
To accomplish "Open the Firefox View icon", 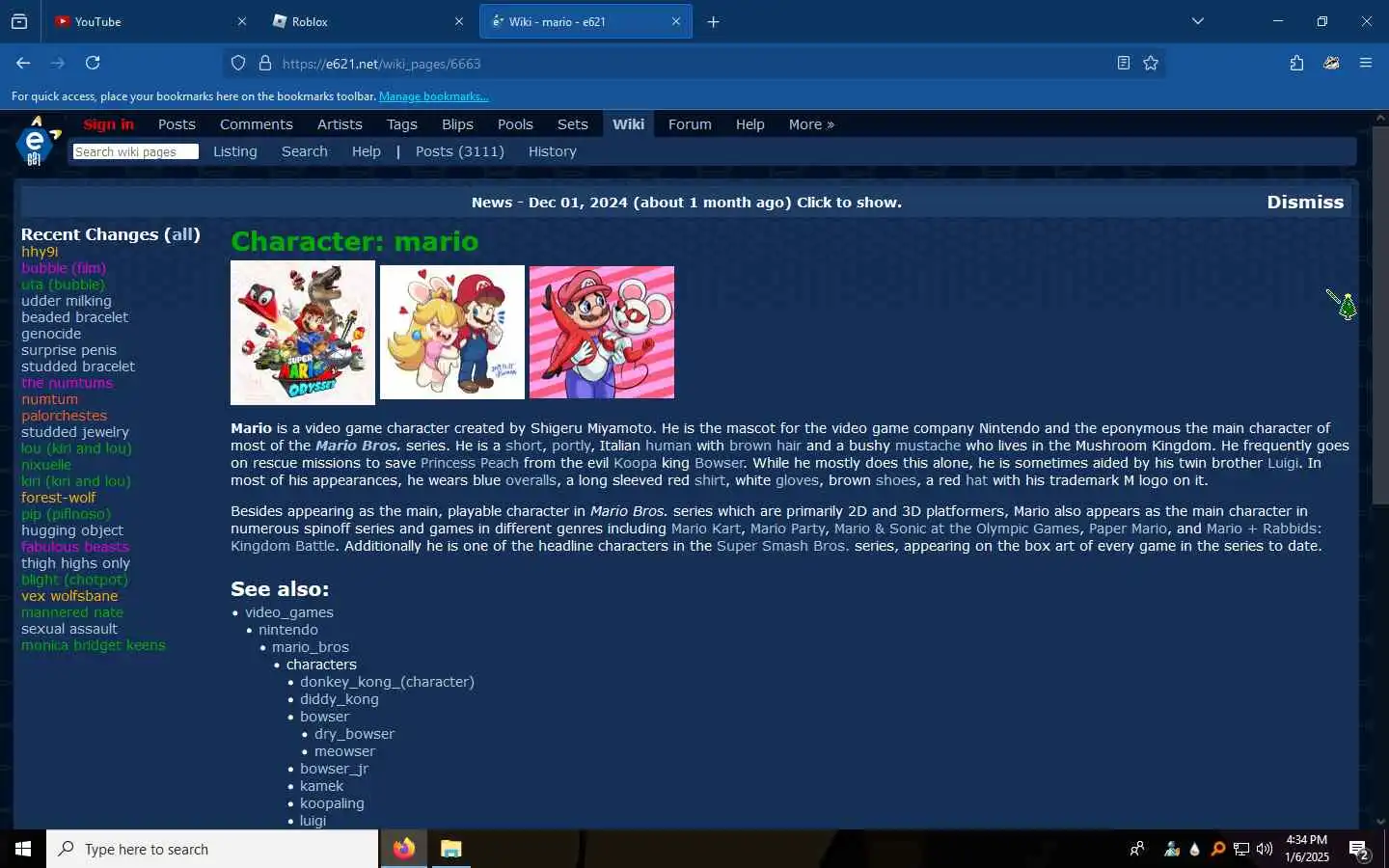I will (x=19, y=21).
